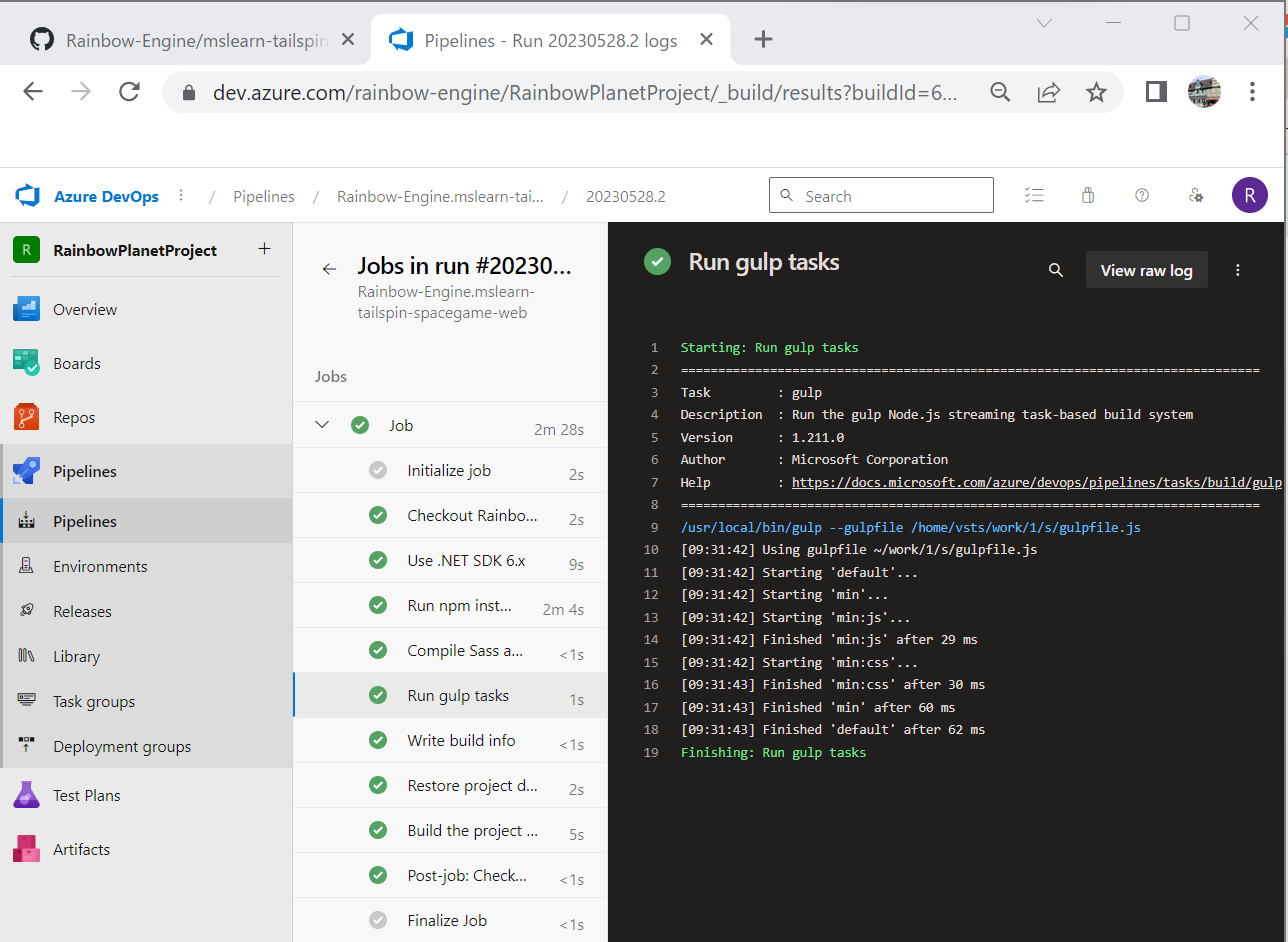Switch to Rainbow-Engine GitHub browser tab

190,40
